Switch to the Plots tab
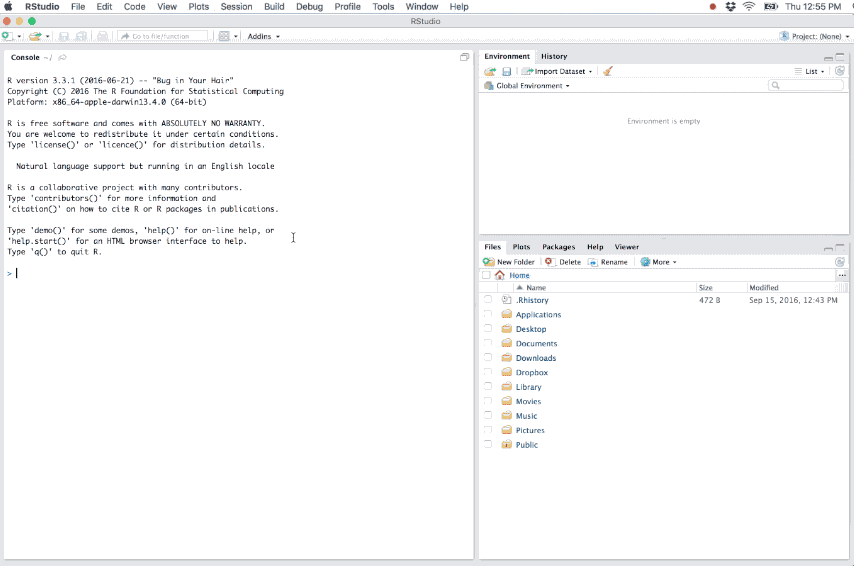The height and width of the screenshot is (566, 854). pos(521,247)
